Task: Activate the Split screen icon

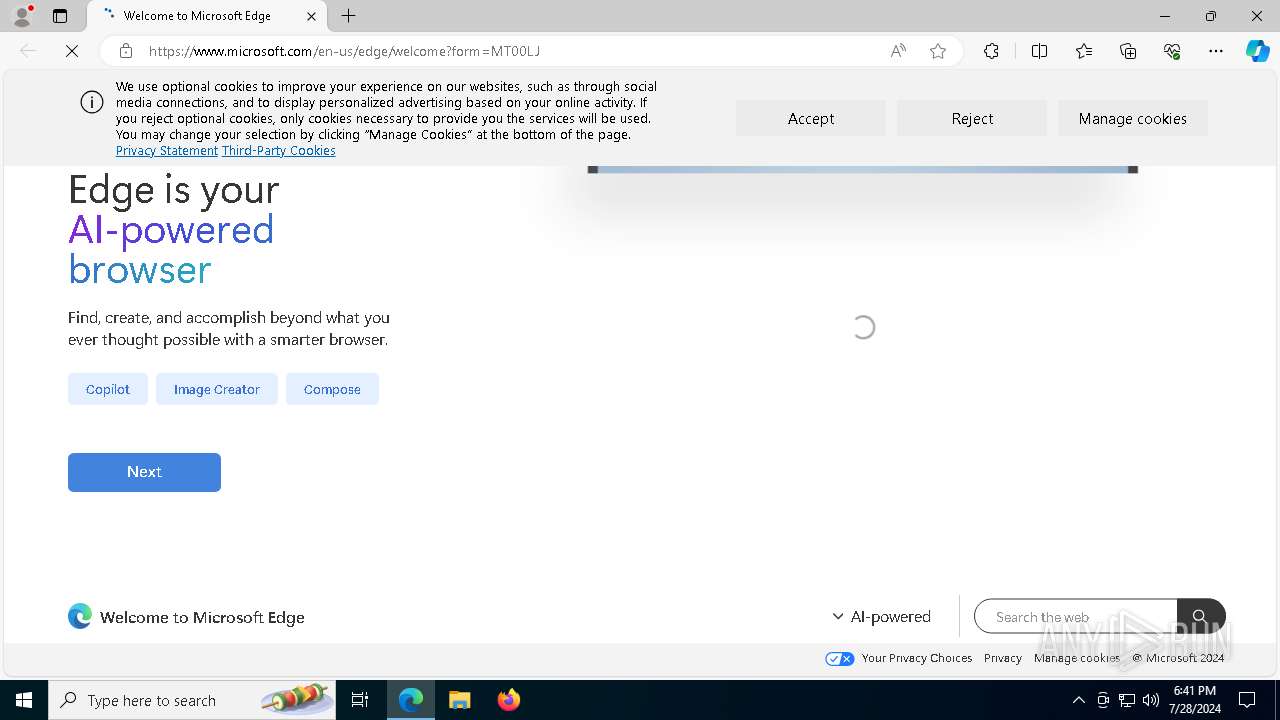Action: [x=1039, y=51]
